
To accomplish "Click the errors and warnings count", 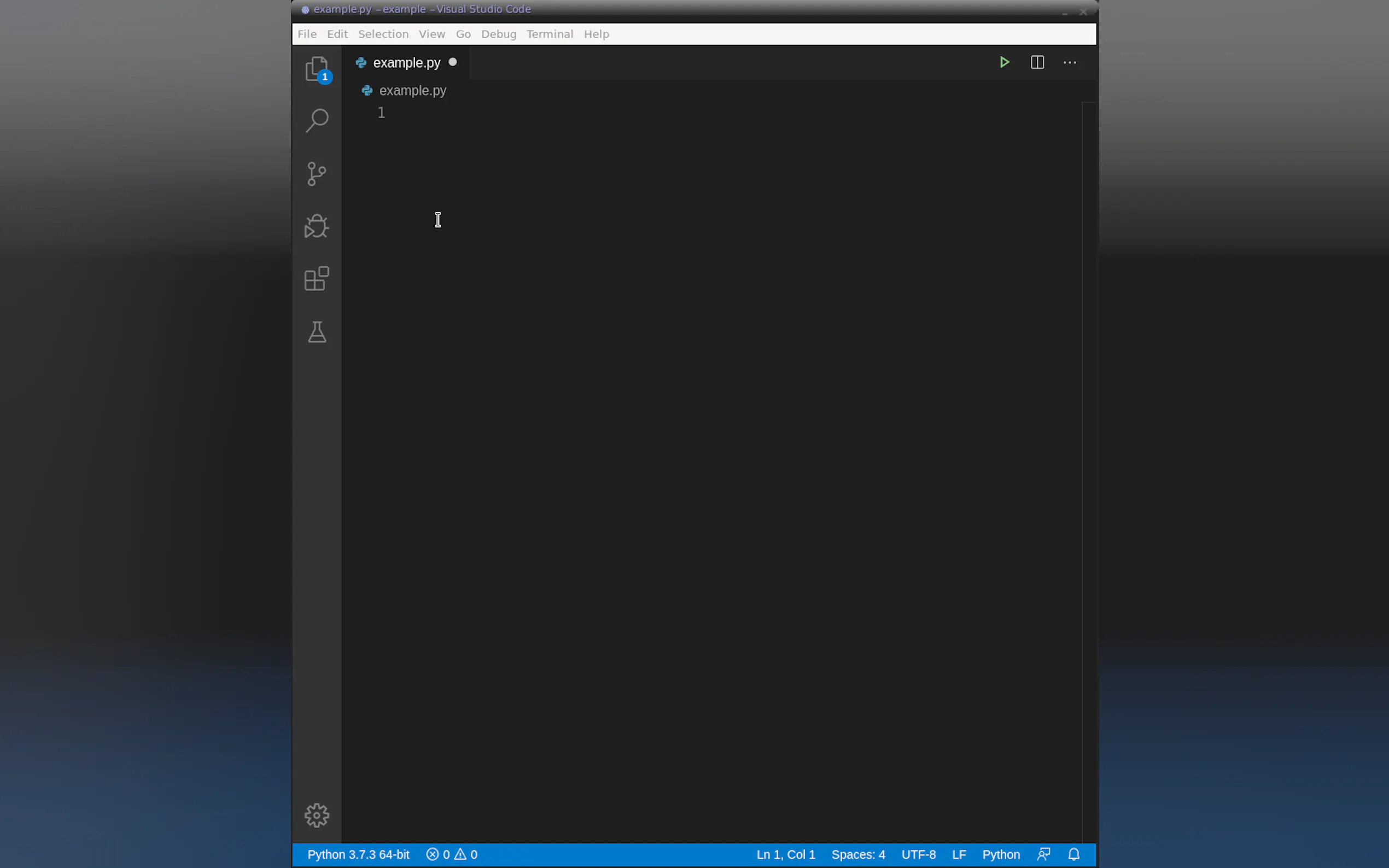I will [x=451, y=854].
